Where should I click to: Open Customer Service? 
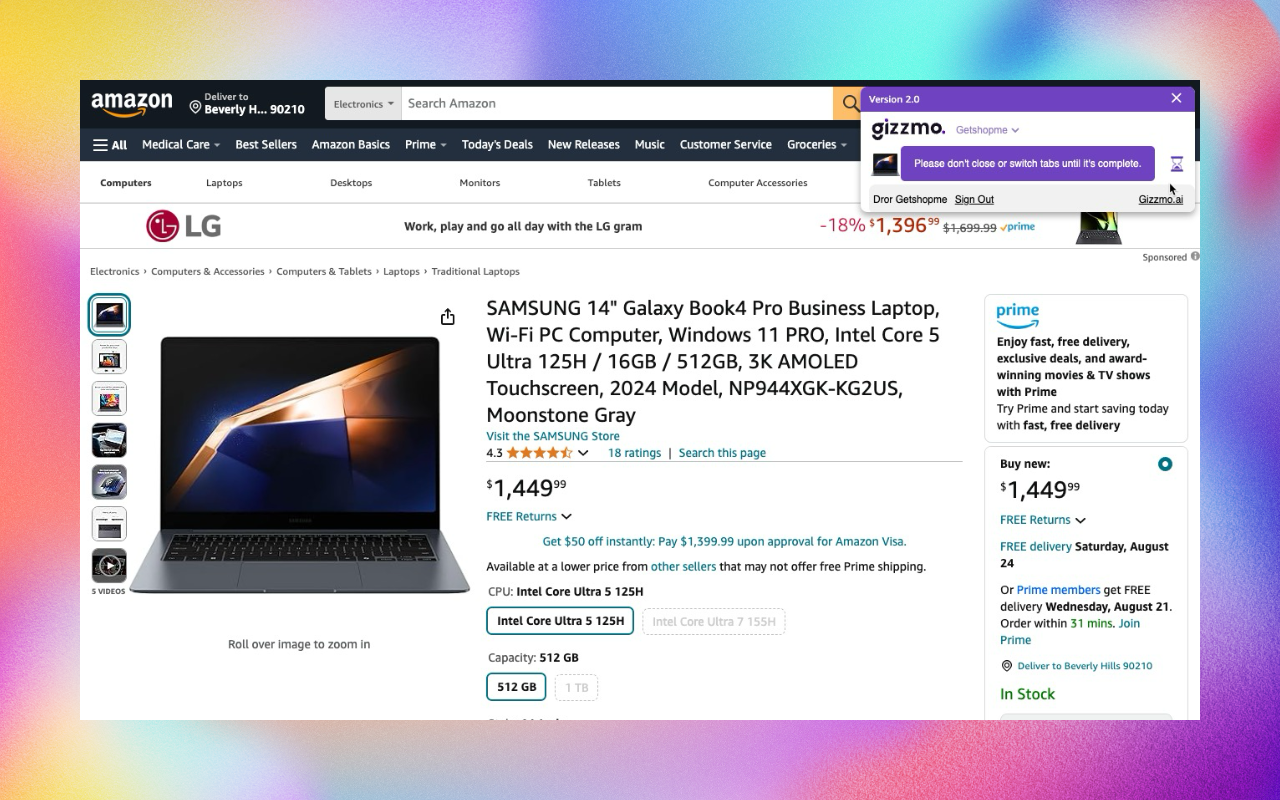[726, 145]
